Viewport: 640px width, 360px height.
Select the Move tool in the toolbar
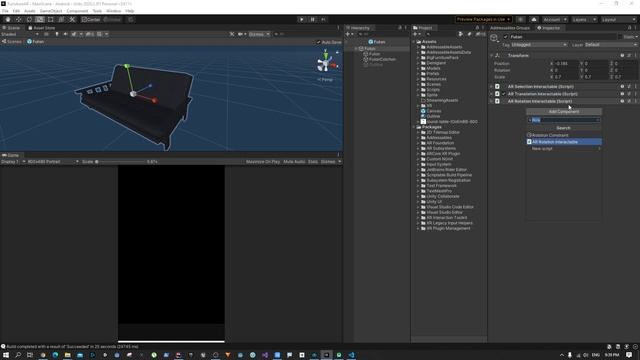pos(18,20)
